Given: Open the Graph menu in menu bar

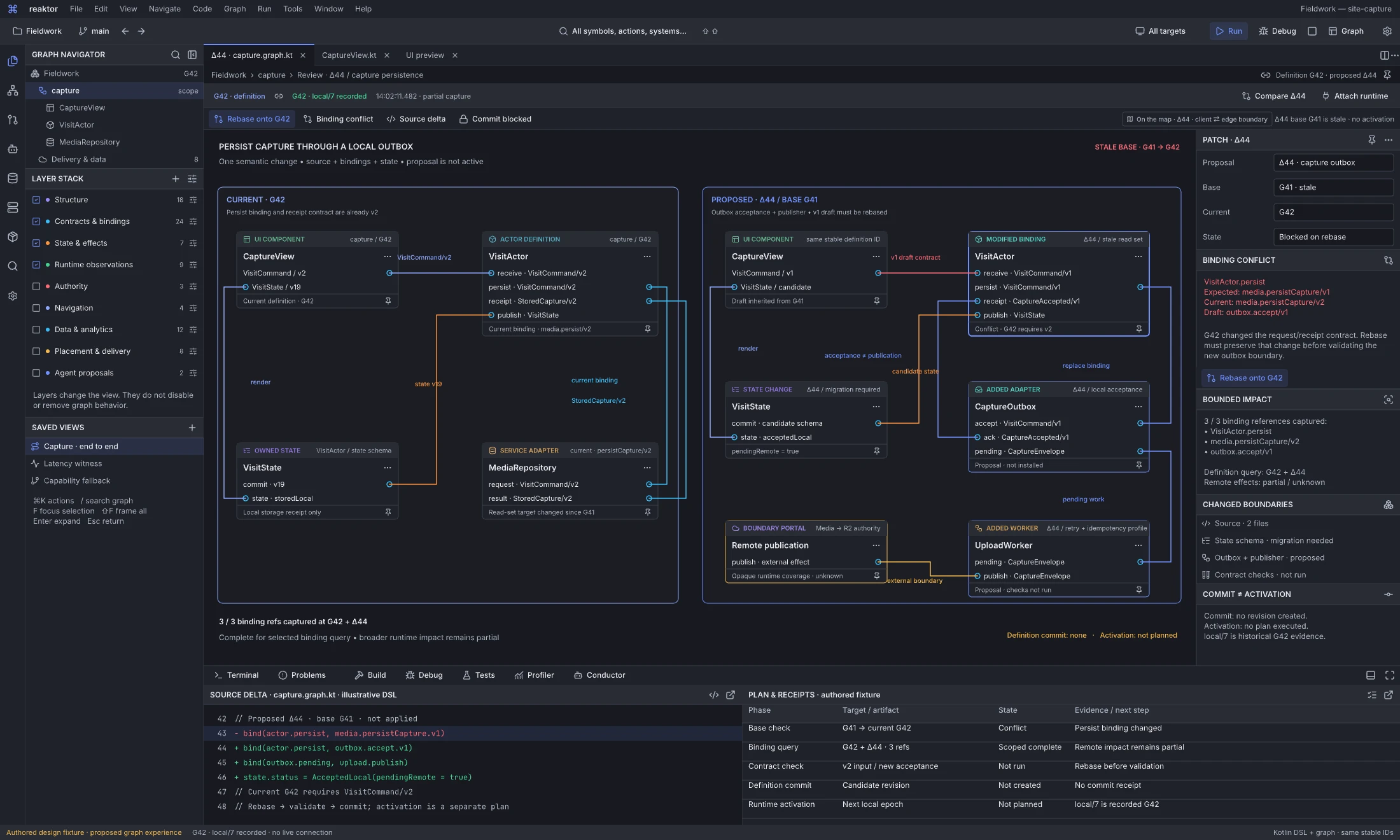Looking at the screenshot, I should point(235,9).
